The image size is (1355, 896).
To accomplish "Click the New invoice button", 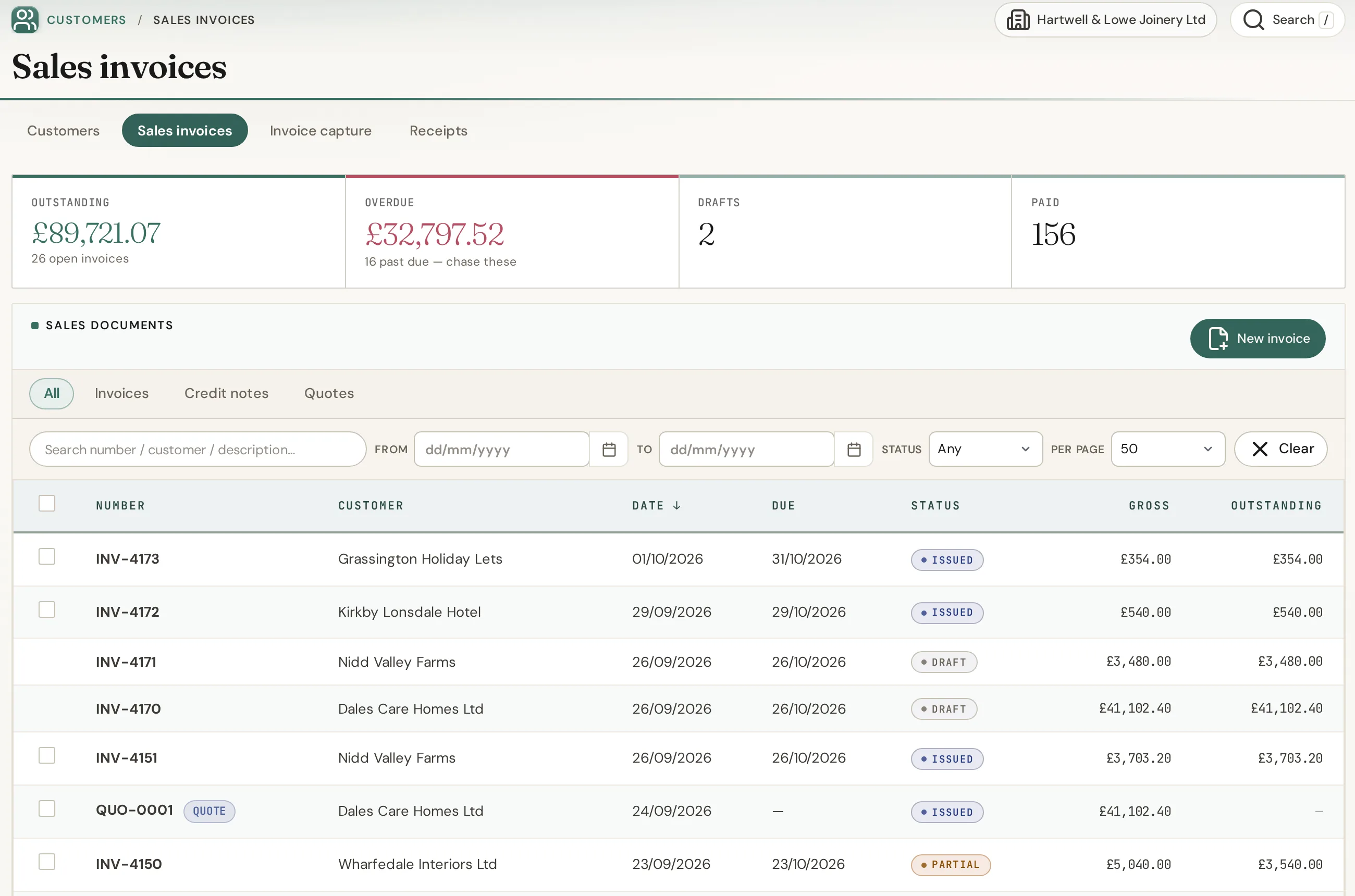I will tap(1257, 338).
